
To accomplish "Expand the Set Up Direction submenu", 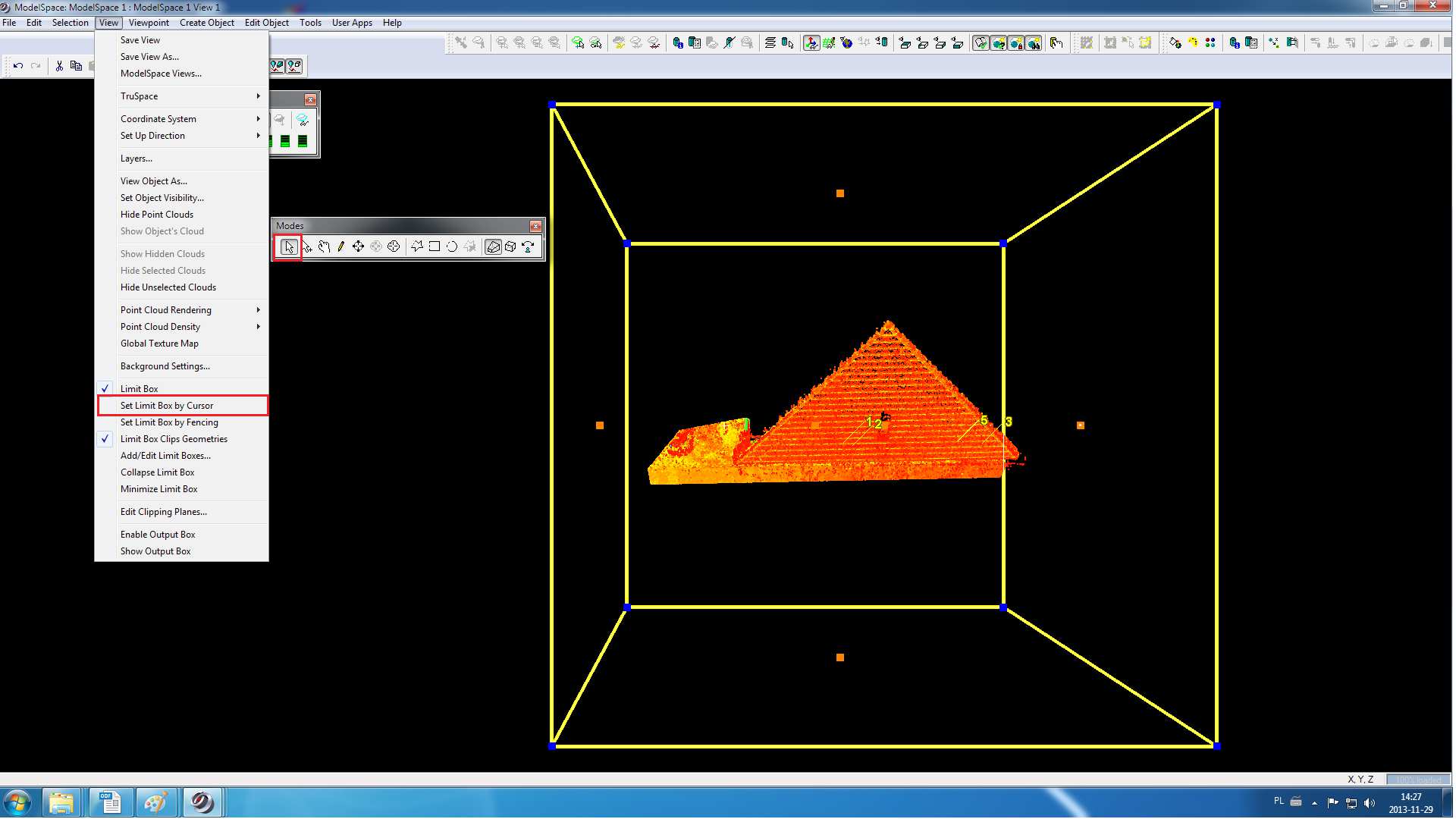I will coord(182,136).
